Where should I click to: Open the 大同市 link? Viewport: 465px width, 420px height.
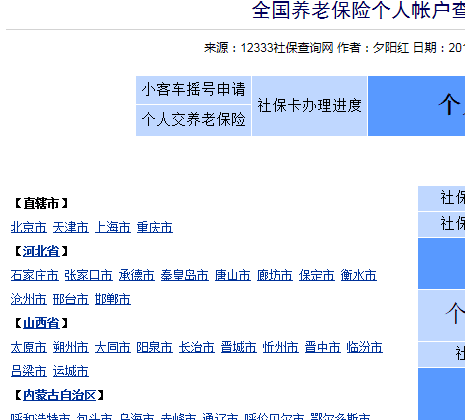[x=113, y=347]
